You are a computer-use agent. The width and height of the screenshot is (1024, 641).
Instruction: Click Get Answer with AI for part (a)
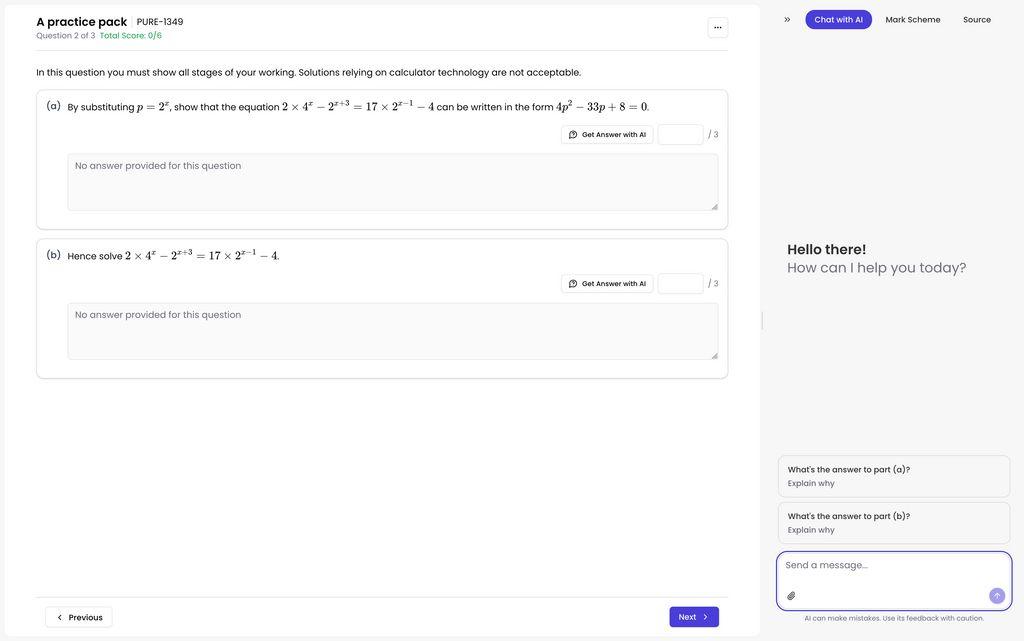[x=607, y=135]
